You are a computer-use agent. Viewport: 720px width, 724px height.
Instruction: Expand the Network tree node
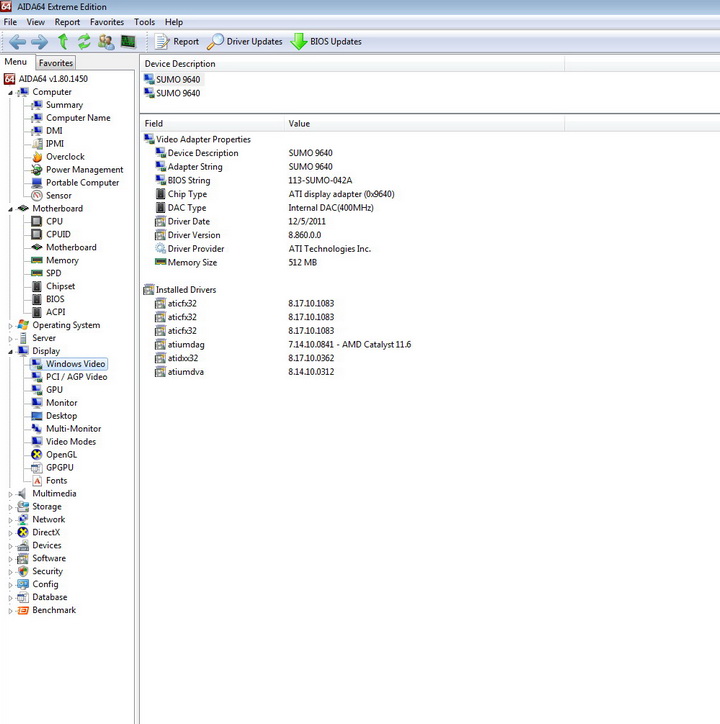10,520
